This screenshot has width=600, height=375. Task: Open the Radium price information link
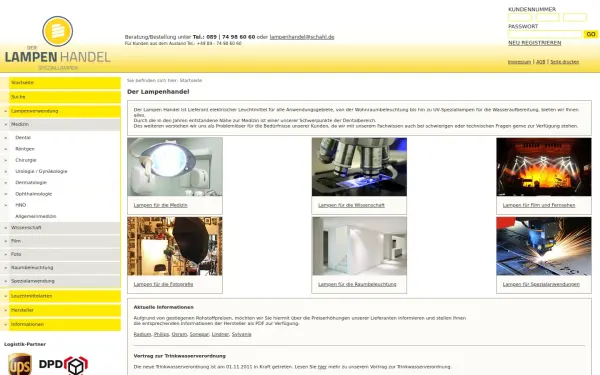coord(142,334)
